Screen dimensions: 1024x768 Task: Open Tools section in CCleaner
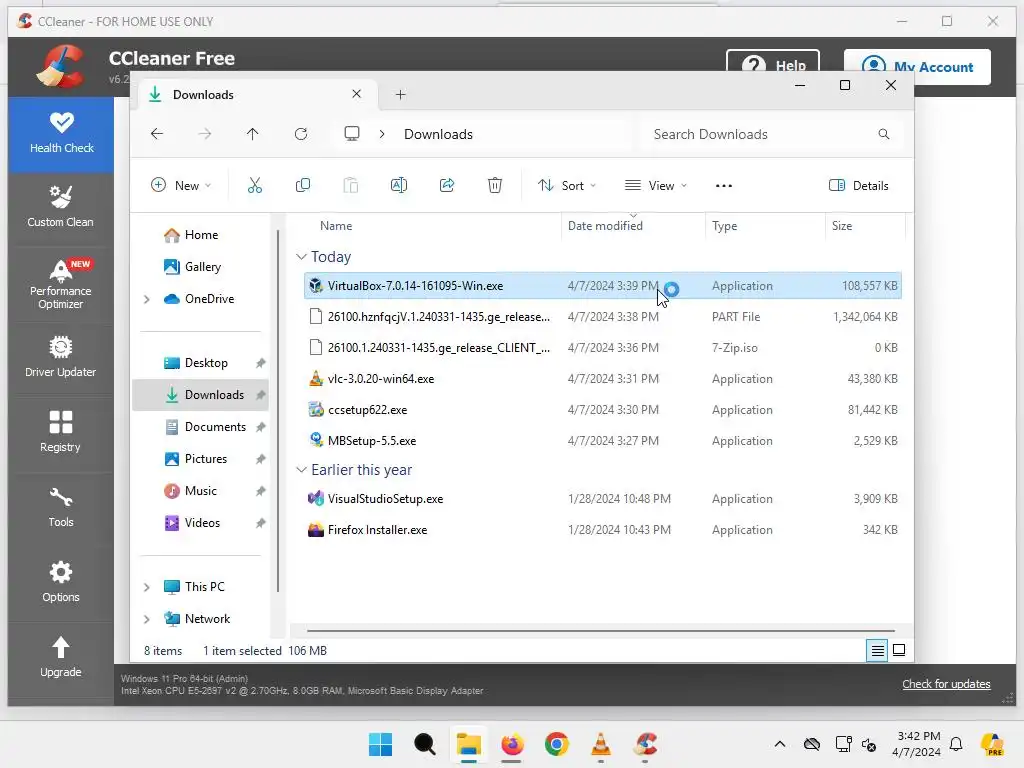pos(60,507)
